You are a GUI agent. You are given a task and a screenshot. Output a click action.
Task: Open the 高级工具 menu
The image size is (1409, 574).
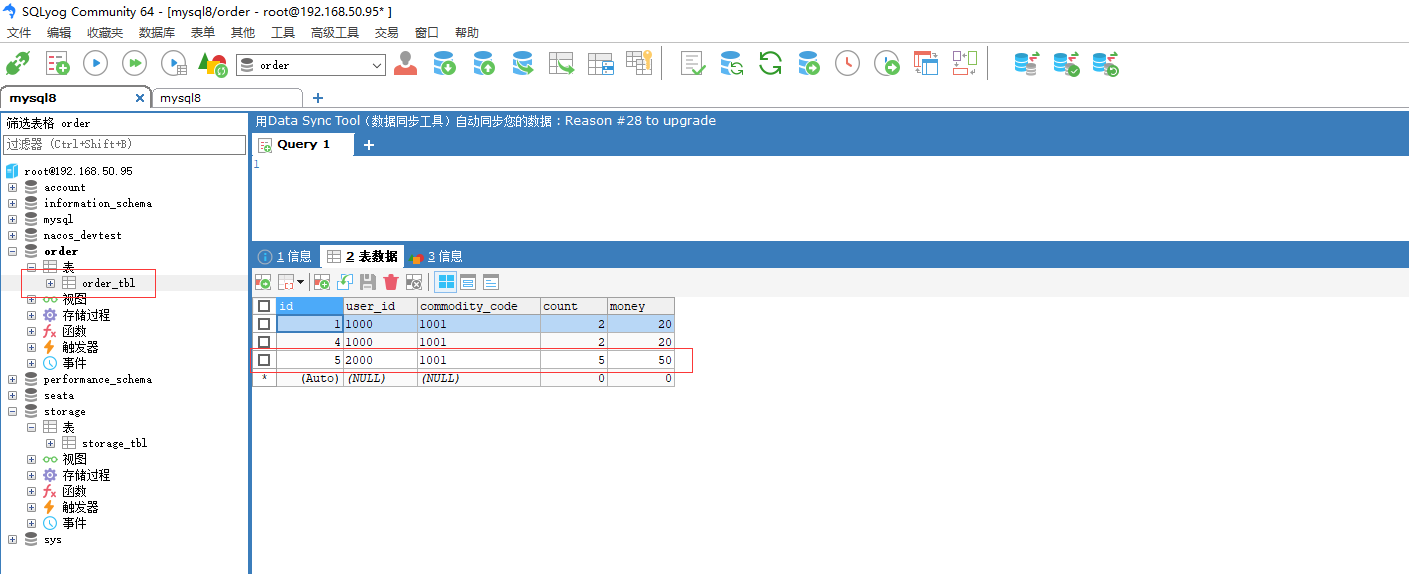[x=335, y=33]
